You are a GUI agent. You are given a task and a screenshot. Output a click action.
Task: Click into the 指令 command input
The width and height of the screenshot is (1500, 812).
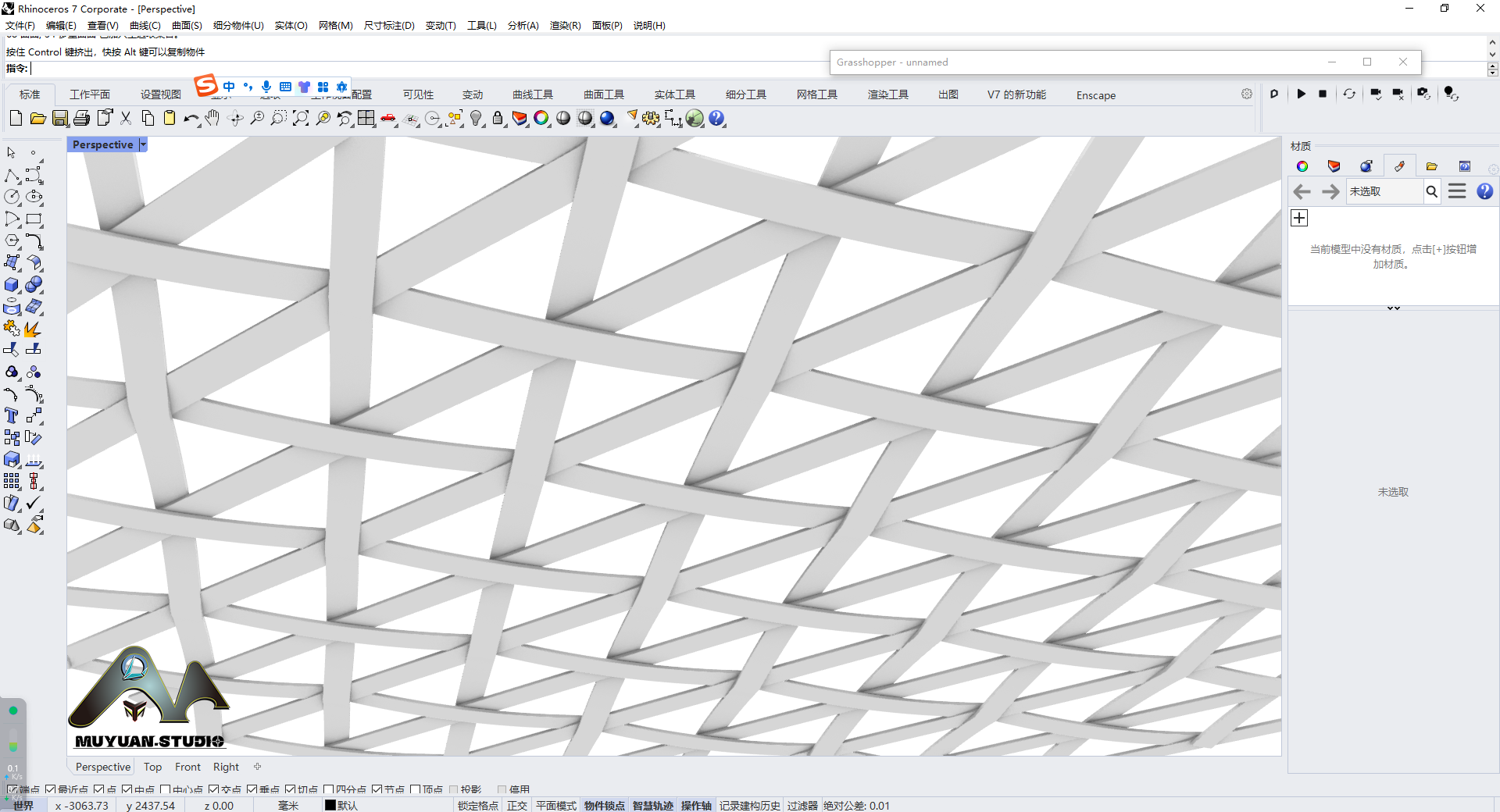coord(758,69)
